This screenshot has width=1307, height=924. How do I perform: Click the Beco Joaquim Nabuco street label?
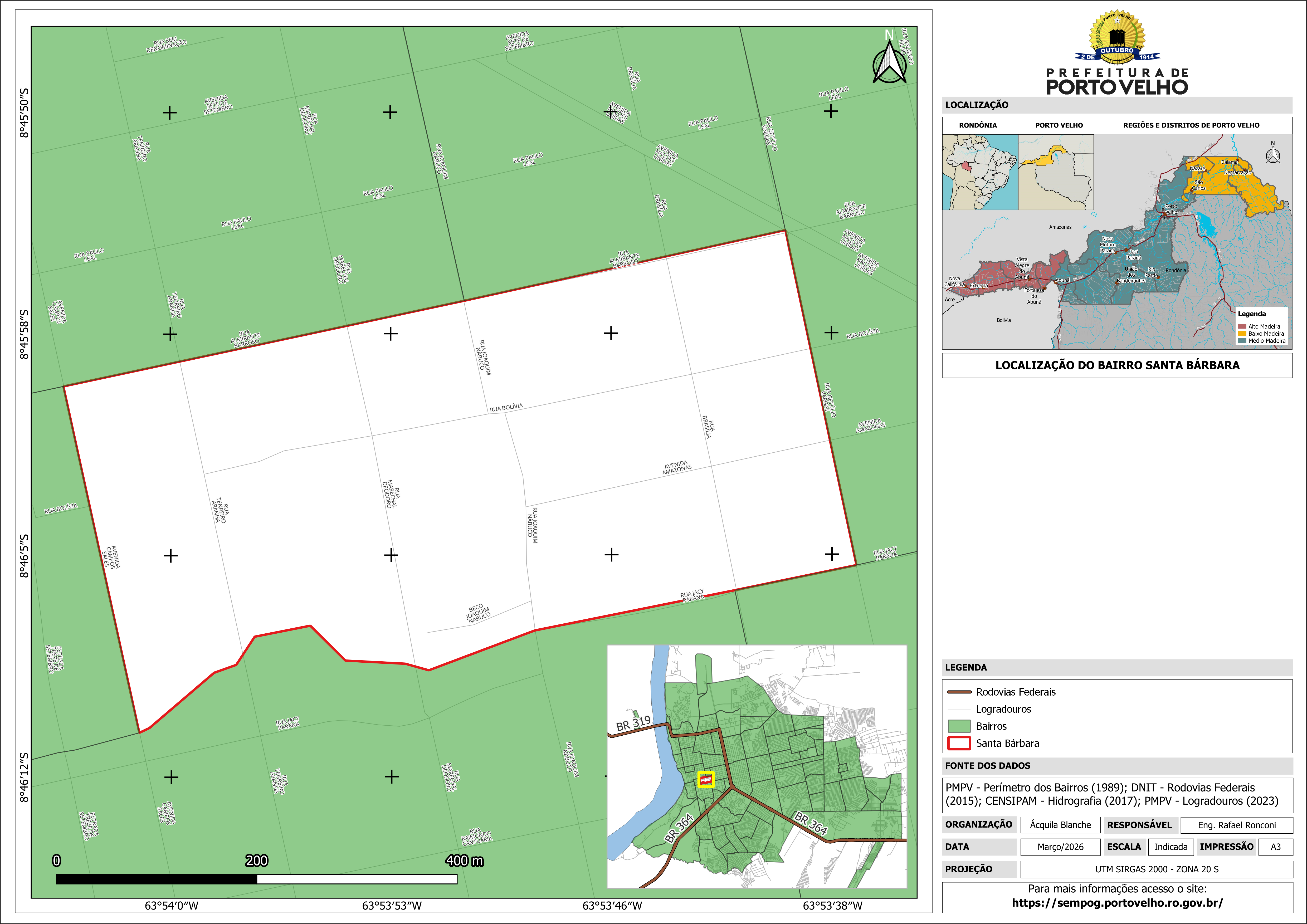pos(478,614)
